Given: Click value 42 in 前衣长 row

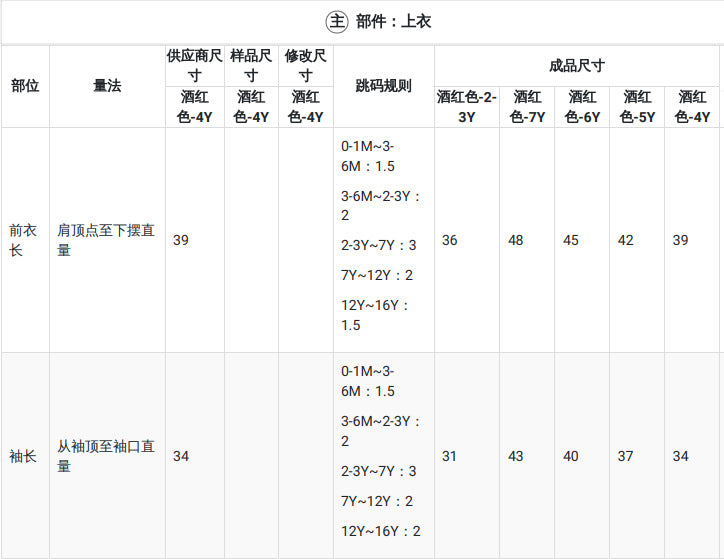Looking at the screenshot, I should coord(626,240).
